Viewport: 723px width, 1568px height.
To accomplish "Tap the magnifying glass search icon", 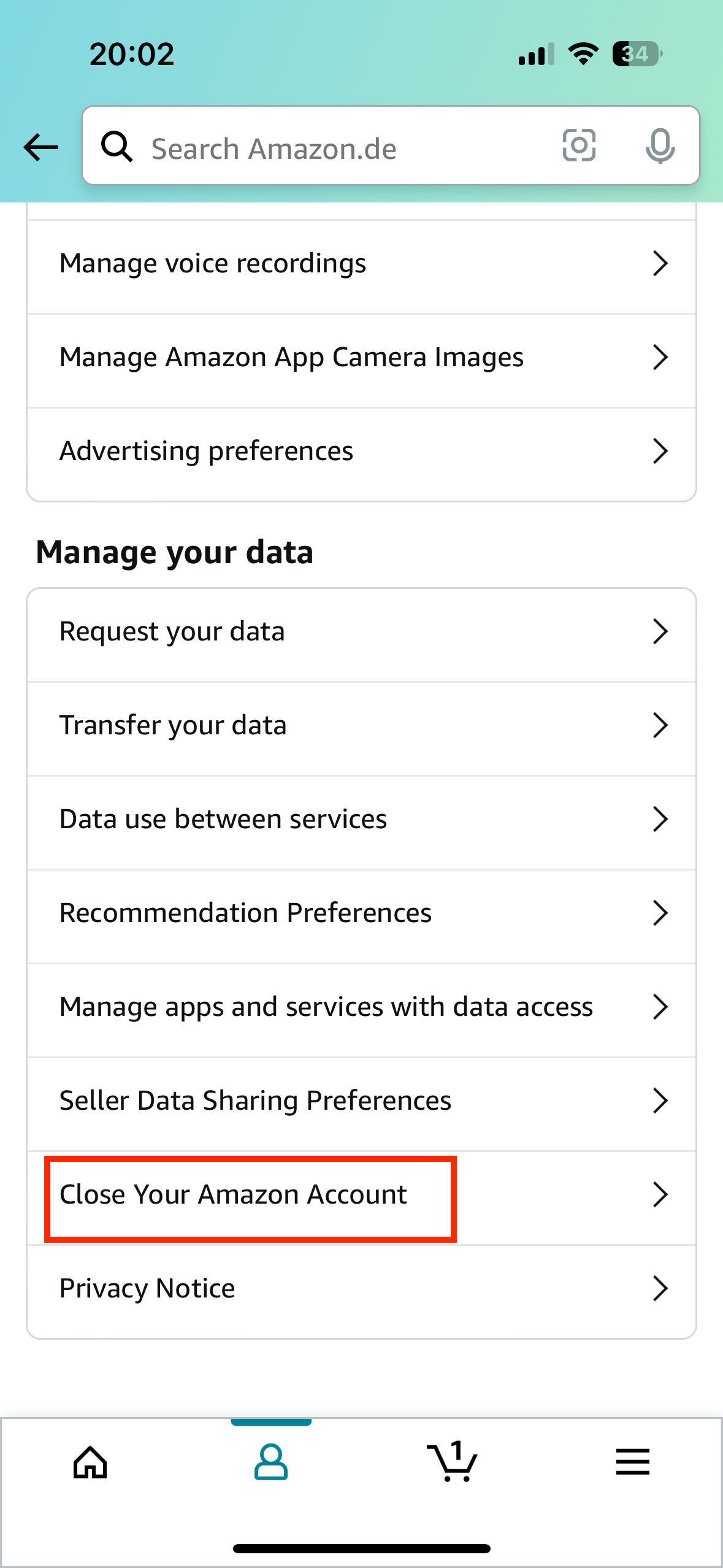I will click(117, 147).
